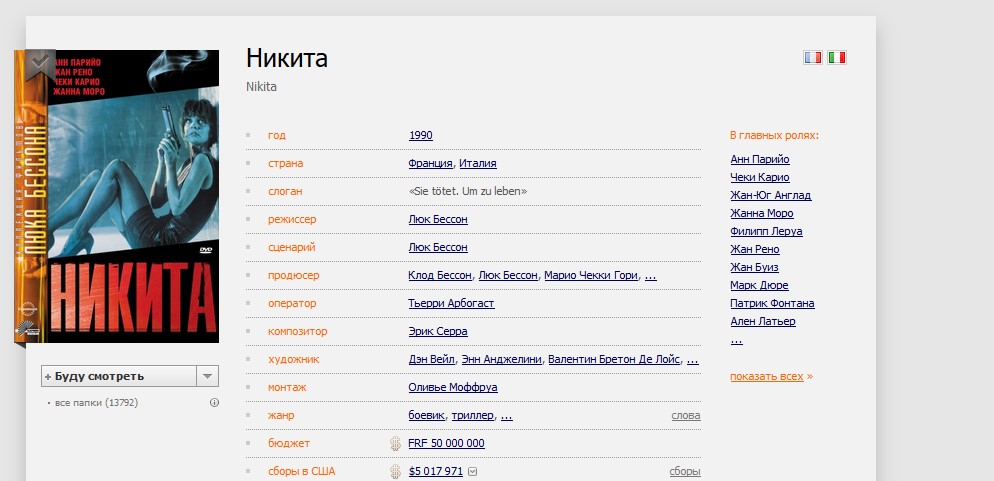Image resolution: width=994 pixels, height=481 pixels.
Task: Click показать всех to show all cast
Action: click(x=767, y=376)
